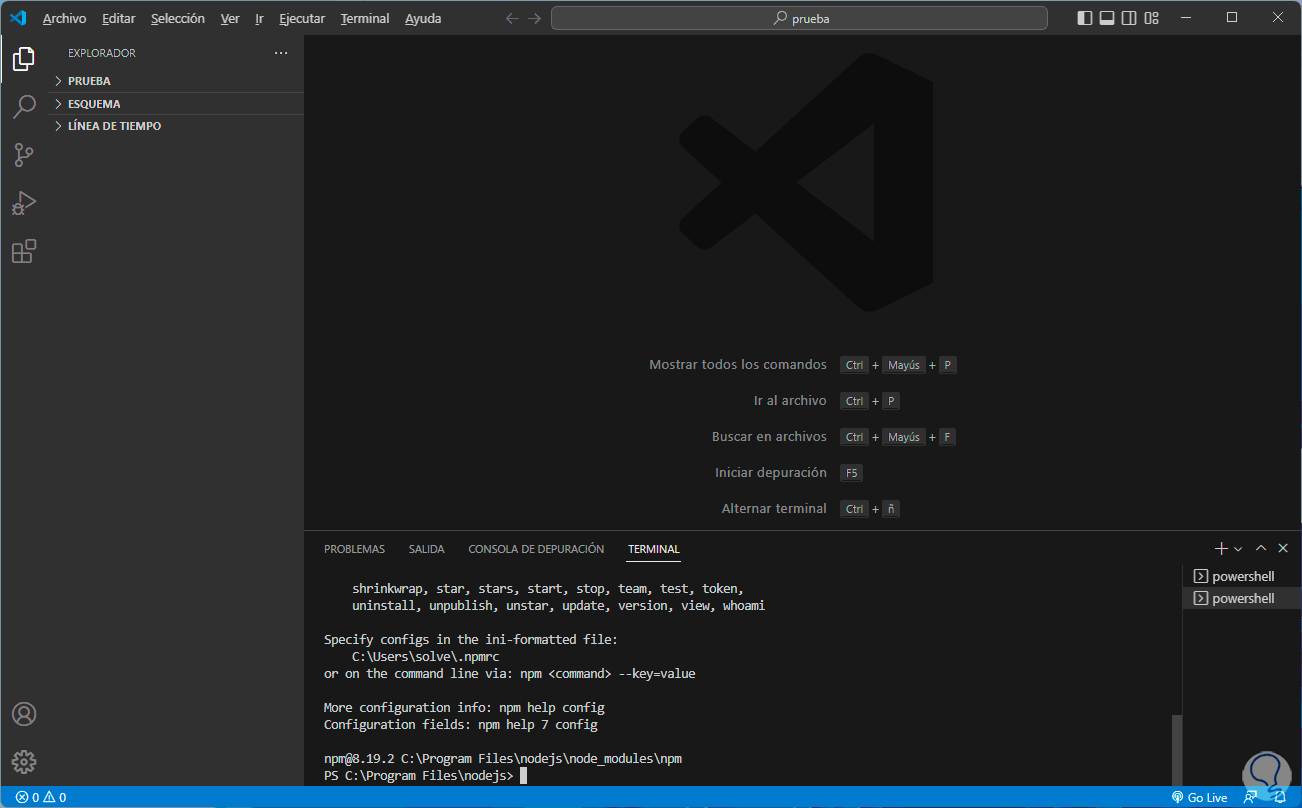Open the new terminal launch profile dropdown
The image size is (1302, 808).
1238,549
